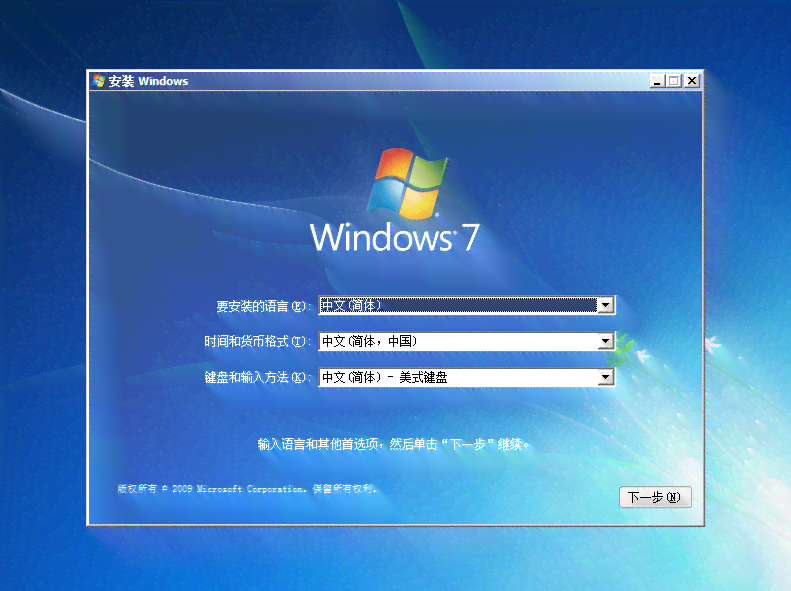Open the 要安装的语言 dropdown arrow

[605, 305]
